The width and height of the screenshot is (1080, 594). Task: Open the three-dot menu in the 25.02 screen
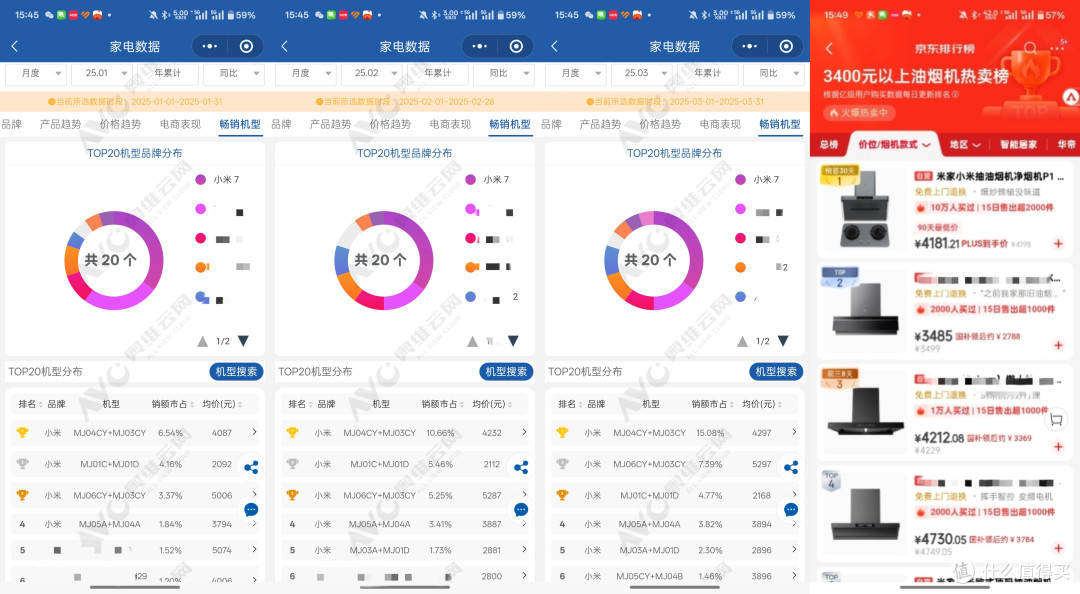pos(479,46)
